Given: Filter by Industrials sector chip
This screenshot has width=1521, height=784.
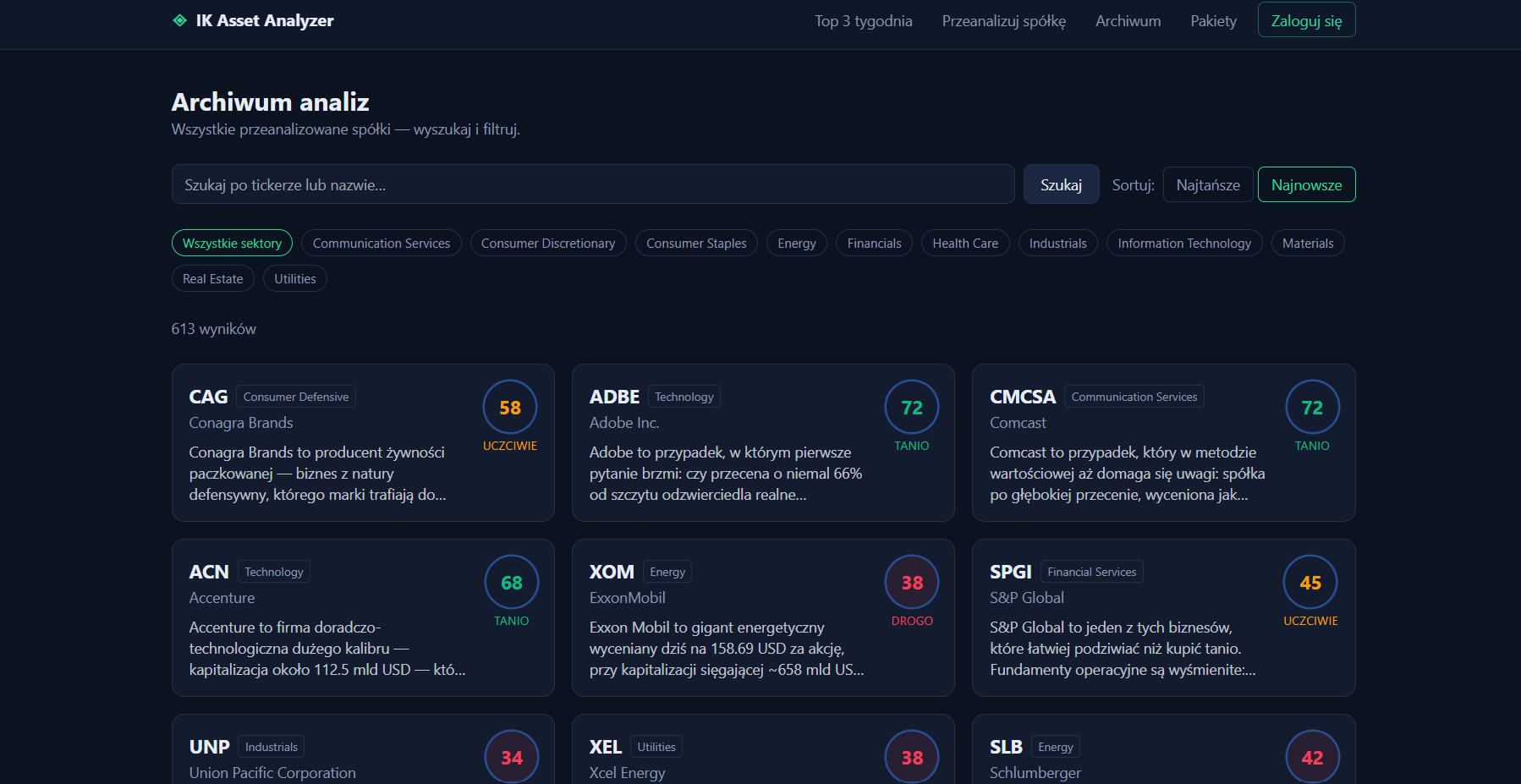Looking at the screenshot, I should point(1057,244).
